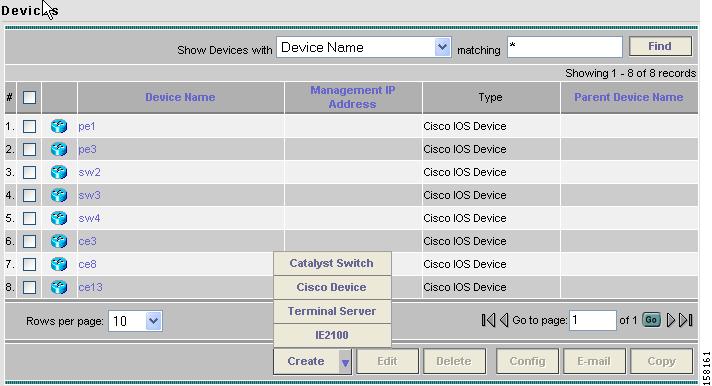Screen dimensions: 712x386
Task: Choose Terminal Server from Create menu
Action: click(x=332, y=312)
